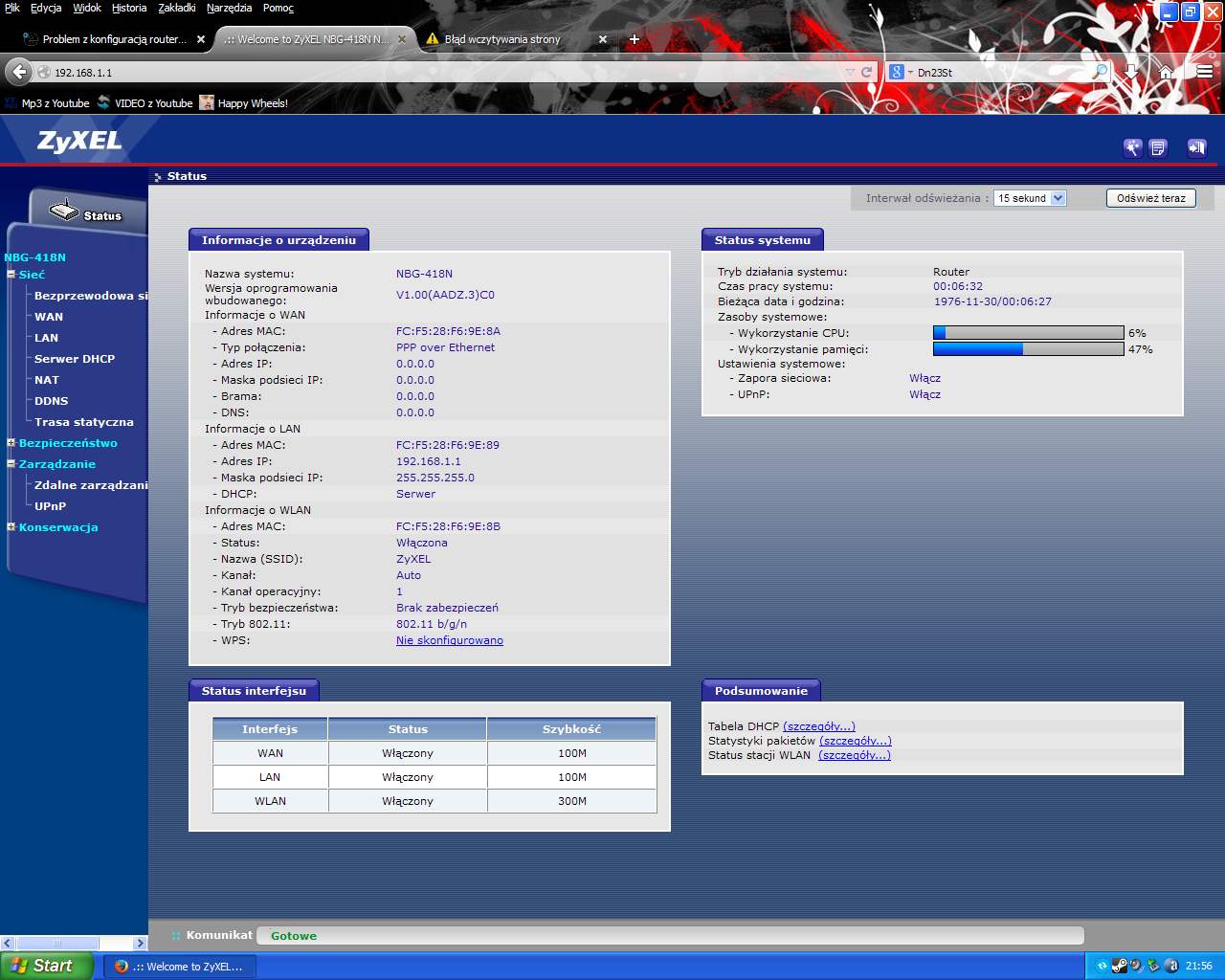Image resolution: width=1225 pixels, height=980 pixels.
Task: Collapse the Zarządzanie tree node
Action: [11, 464]
